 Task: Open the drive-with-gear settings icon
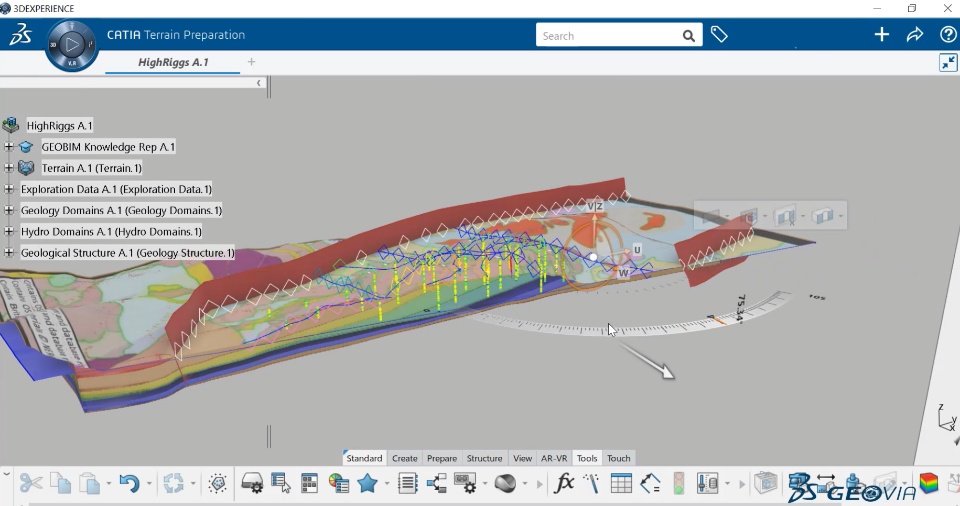click(x=252, y=483)
